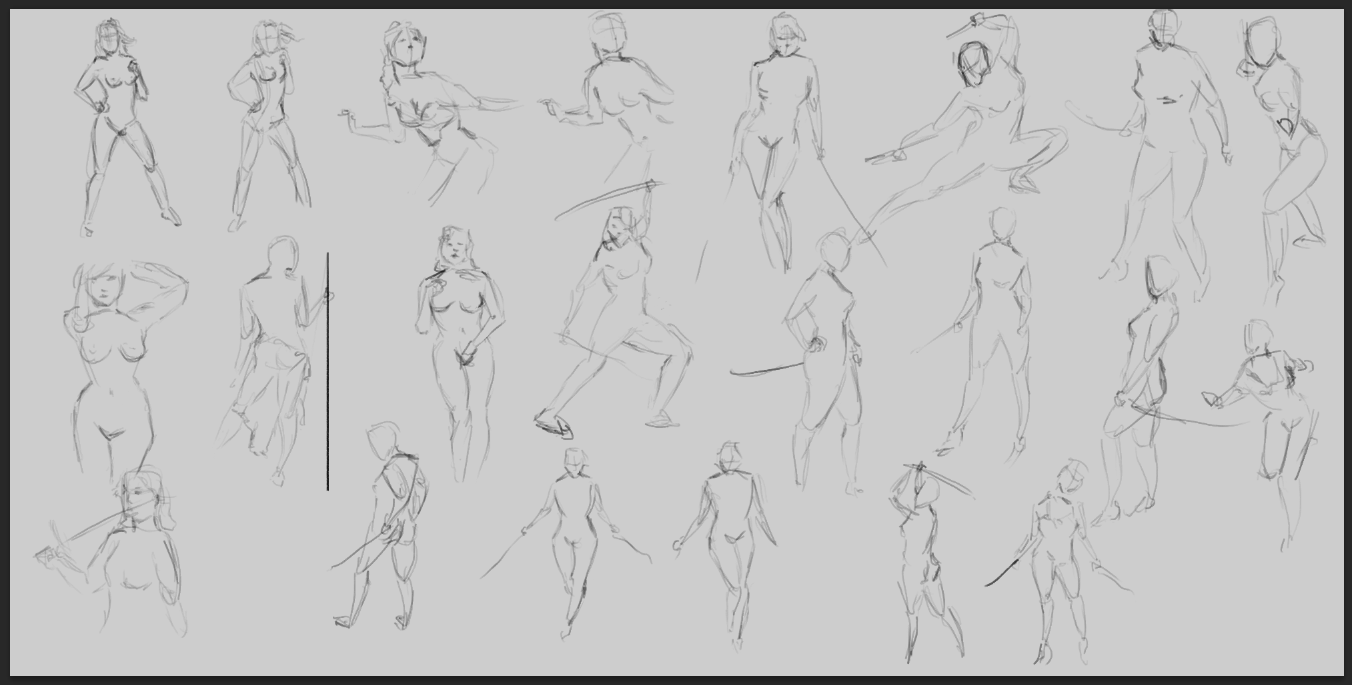The image size is (1352, 685).
Task: Click the standing figure with both hands on hips
Action: point(128,127)
